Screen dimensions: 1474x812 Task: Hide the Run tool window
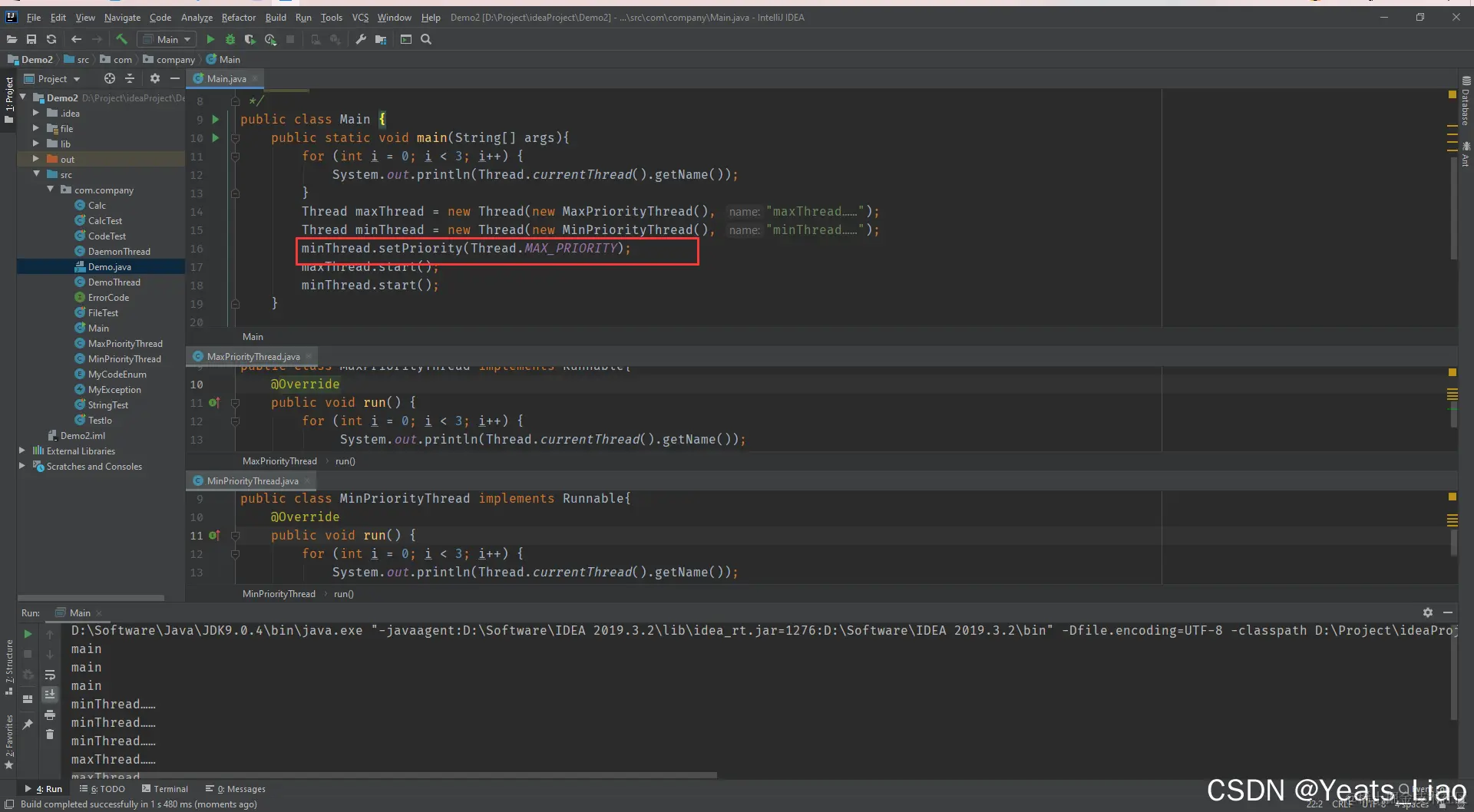(1448, 612)
